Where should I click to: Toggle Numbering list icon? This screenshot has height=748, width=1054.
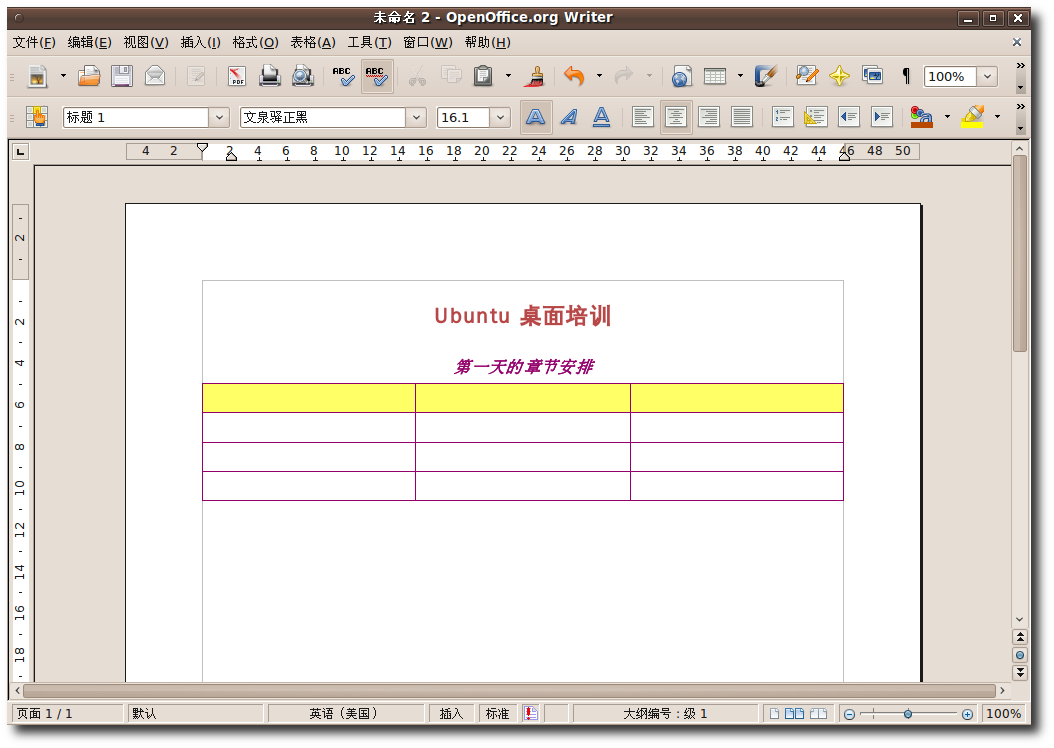click(x=782, y=118)
